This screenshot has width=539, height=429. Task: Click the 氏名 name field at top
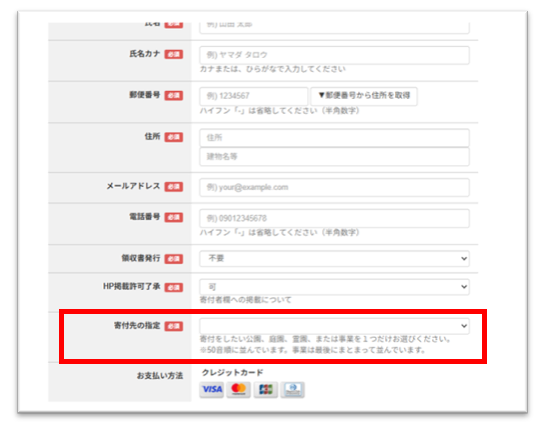pyautogui.click(x=334, y=27)
